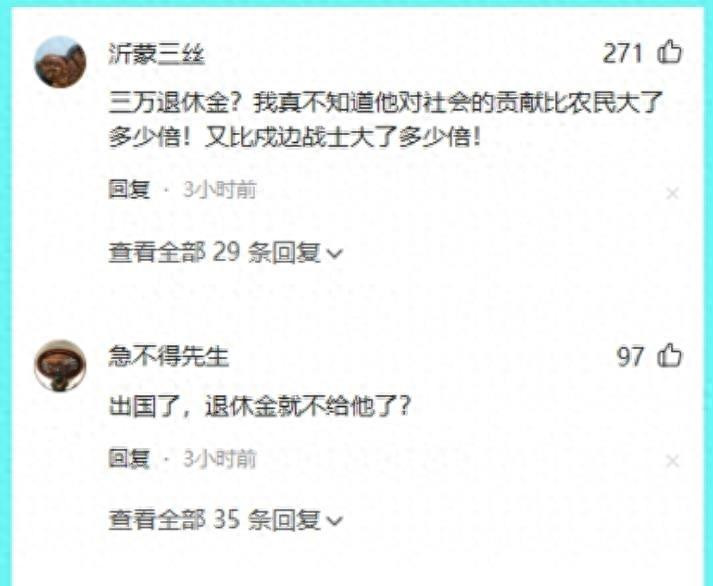713x586 pixels.
Task: Like the comment by 沂蒙三丝
Action: click(x=669, y=51)
